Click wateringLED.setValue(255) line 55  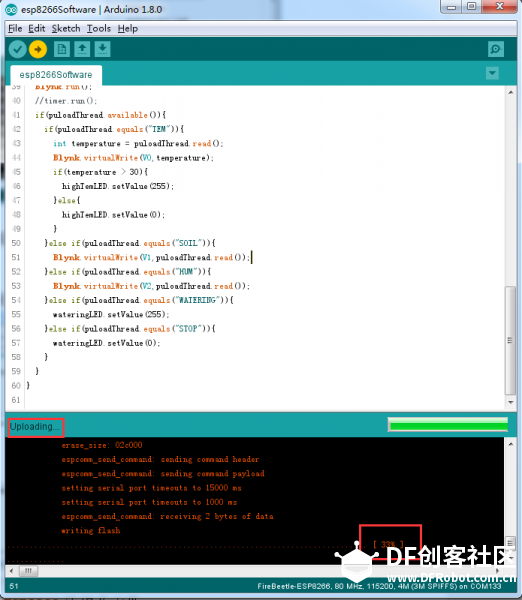(111, 315)
